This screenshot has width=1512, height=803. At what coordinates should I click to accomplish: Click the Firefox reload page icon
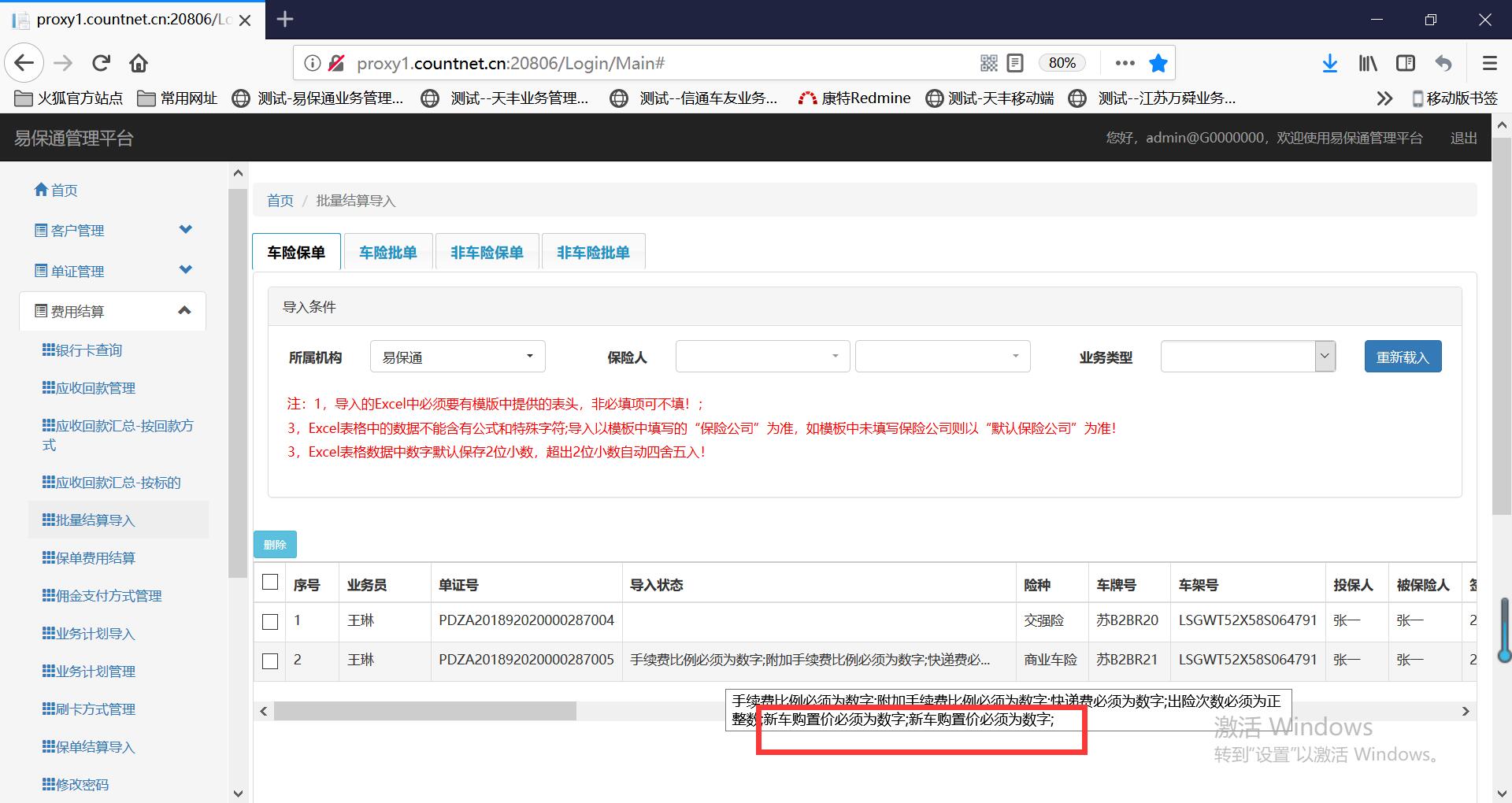101,63
